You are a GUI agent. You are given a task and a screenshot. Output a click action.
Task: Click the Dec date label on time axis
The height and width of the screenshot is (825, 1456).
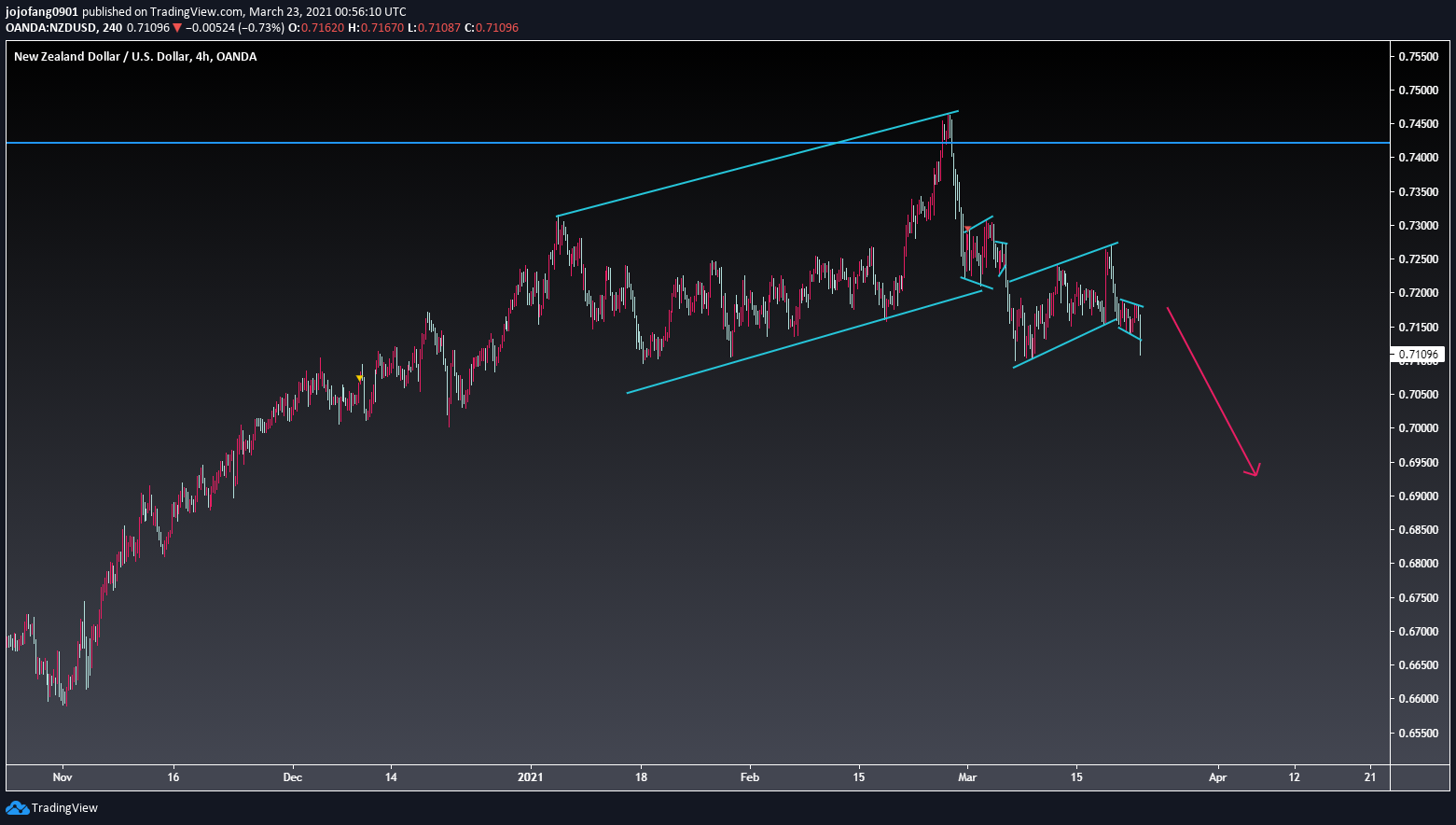tap(293, 776)
